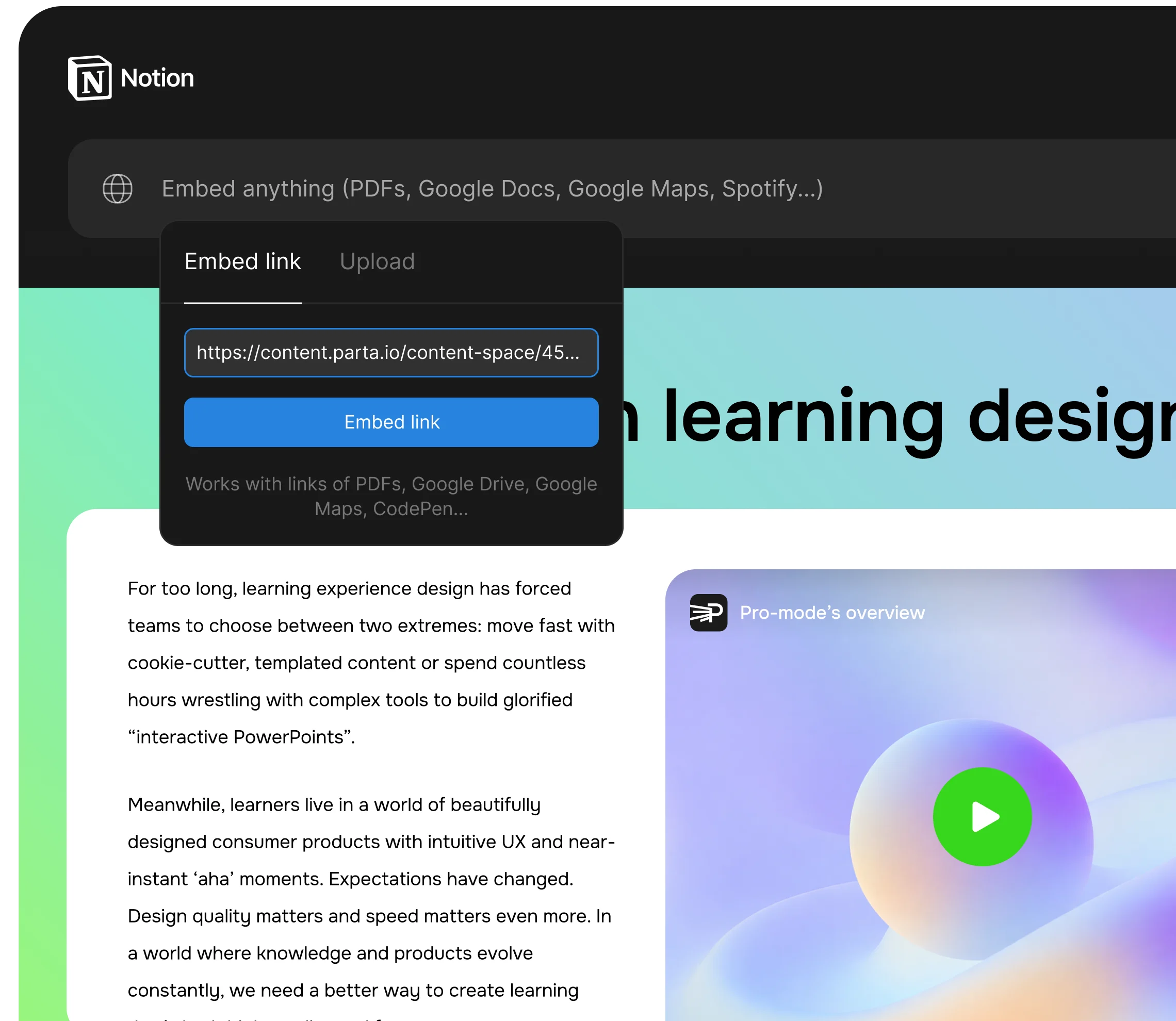Switch to the Upload tab

tap(377, 261)
